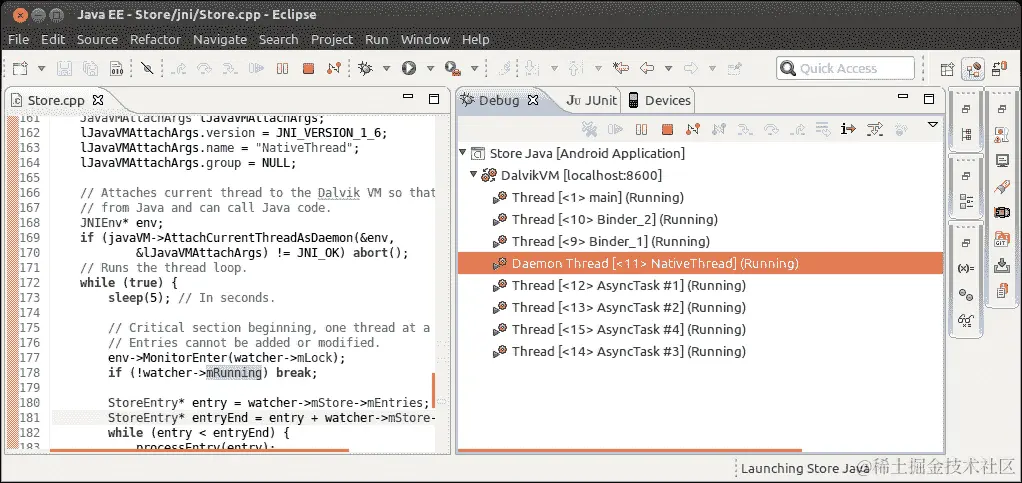Open the Git repositories fast view icon

[1002, 239]
